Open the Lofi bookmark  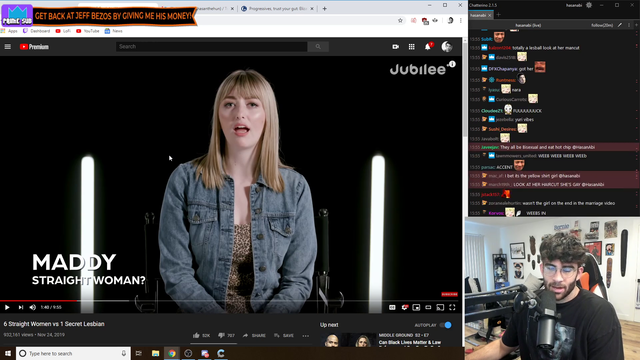click(x=63, y=31)
